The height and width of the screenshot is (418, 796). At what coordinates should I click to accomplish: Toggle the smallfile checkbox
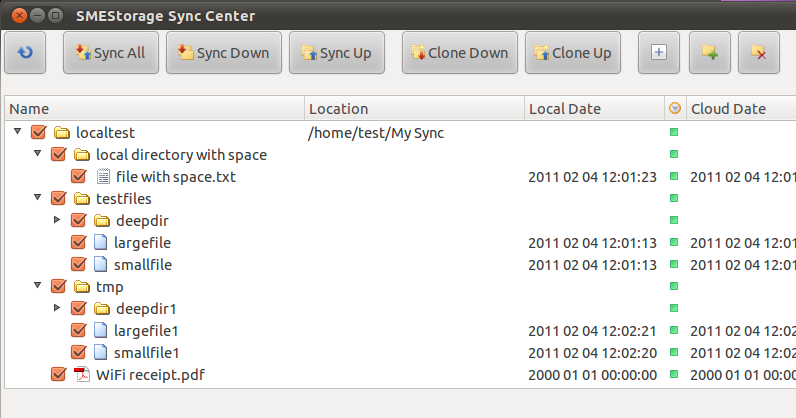click(x=78, y=265)
